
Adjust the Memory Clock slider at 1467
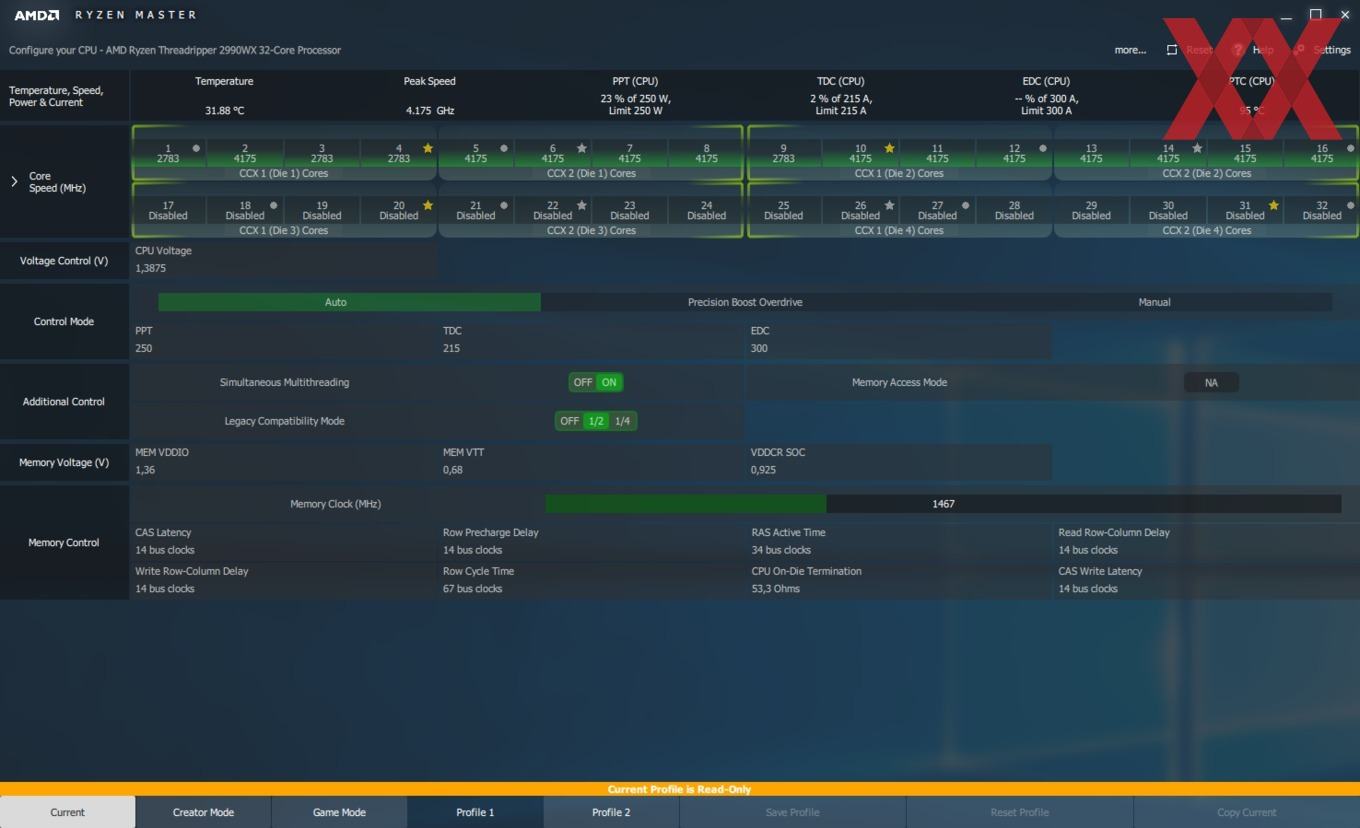click(943, 504)
